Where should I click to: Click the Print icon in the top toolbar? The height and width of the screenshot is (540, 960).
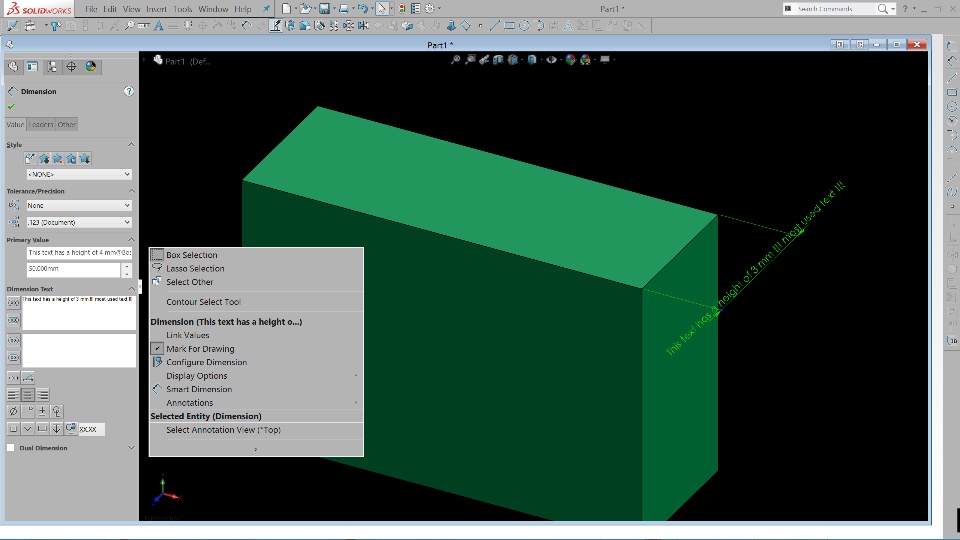click(x=344, y=9)
